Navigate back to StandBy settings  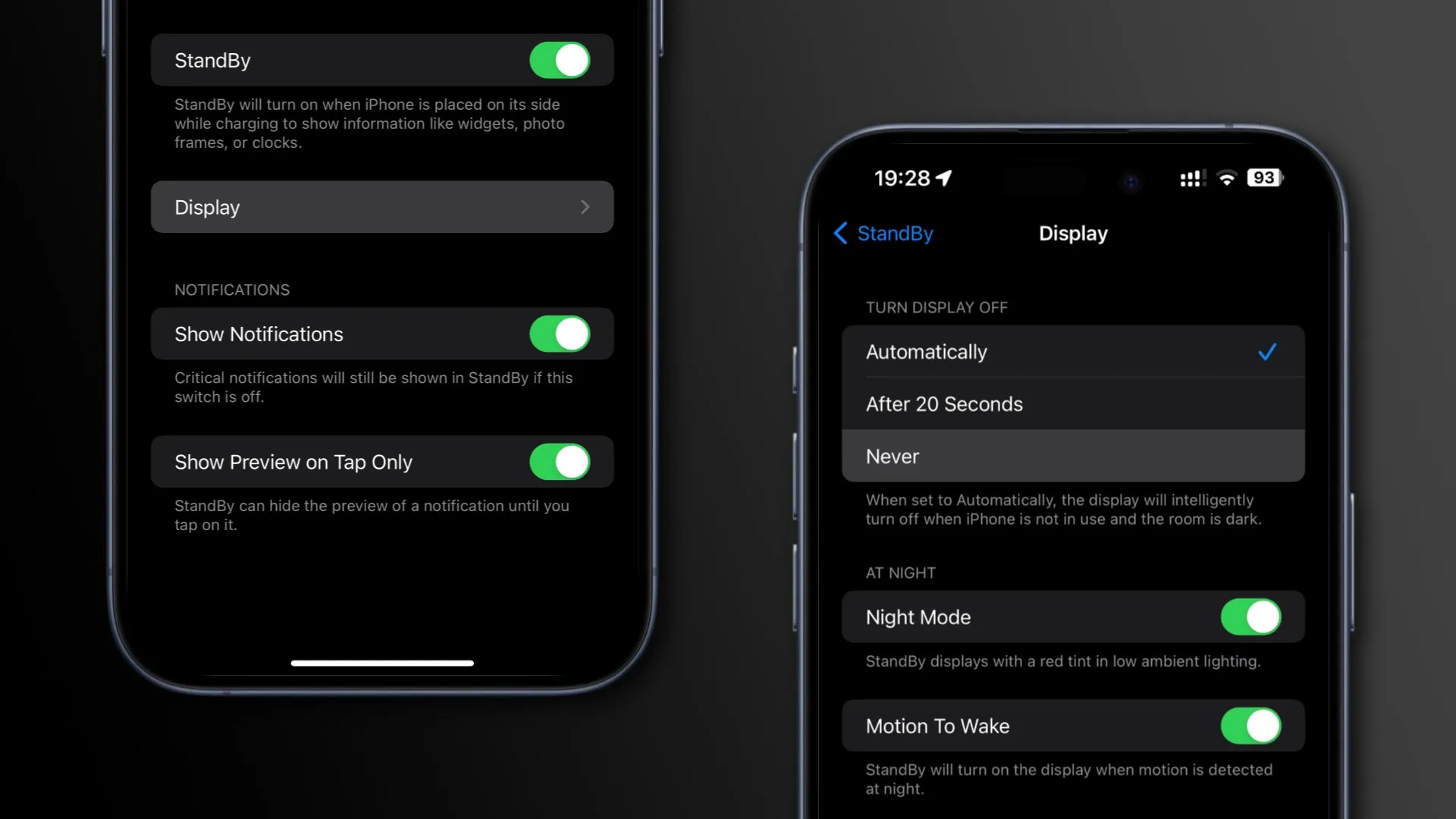click(x=882, y=232)
